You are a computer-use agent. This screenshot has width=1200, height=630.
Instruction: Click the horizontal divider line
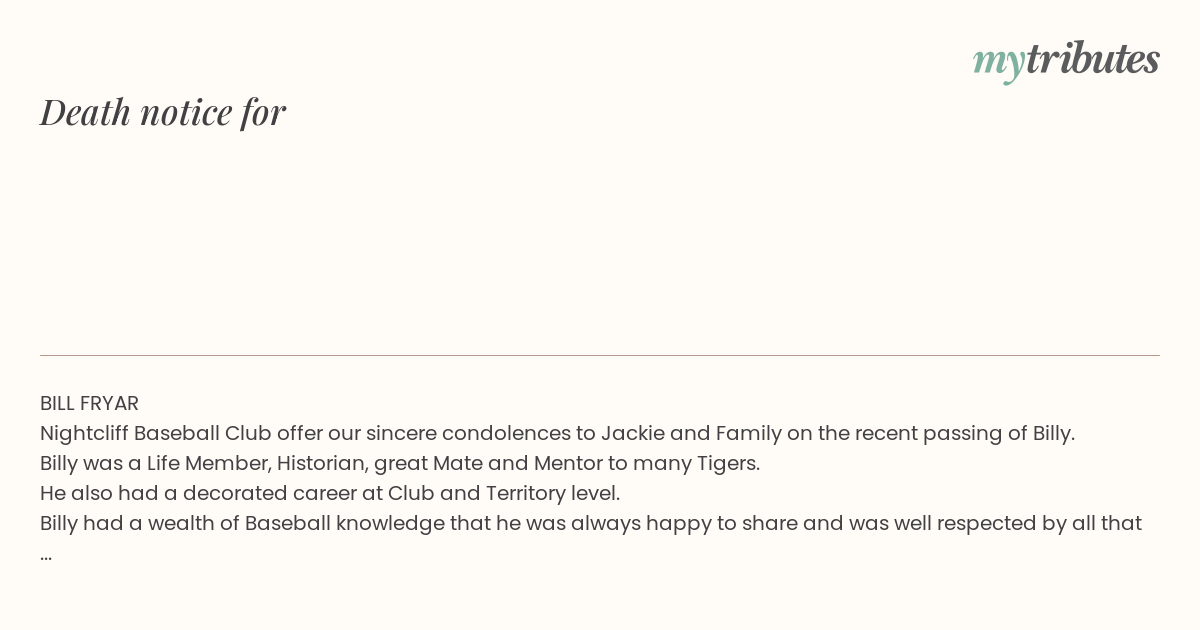pyautogui.click(x=600, y=355)
